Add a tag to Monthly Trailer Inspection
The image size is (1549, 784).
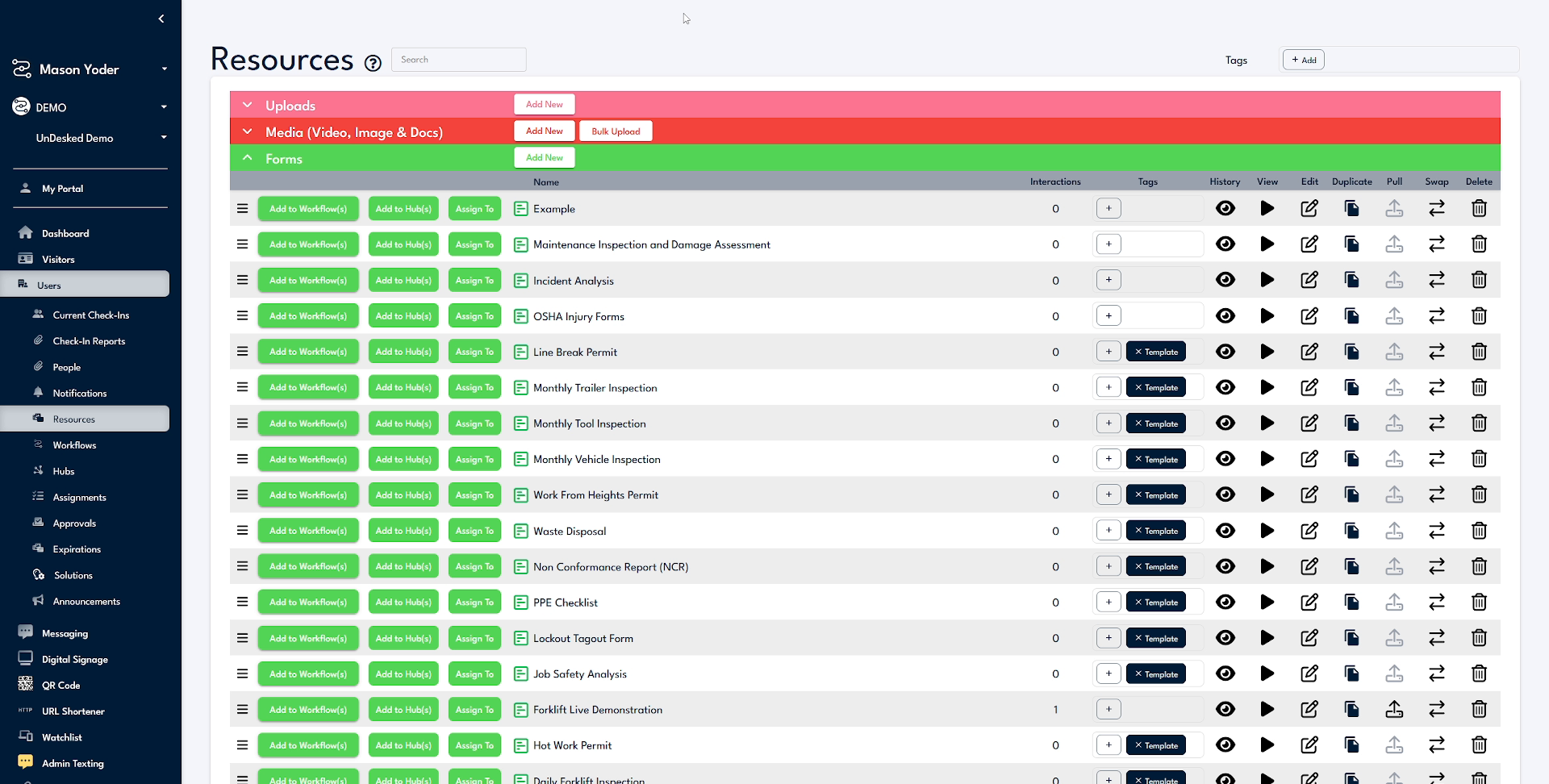pyautogui.click(x=1109, y=386)
